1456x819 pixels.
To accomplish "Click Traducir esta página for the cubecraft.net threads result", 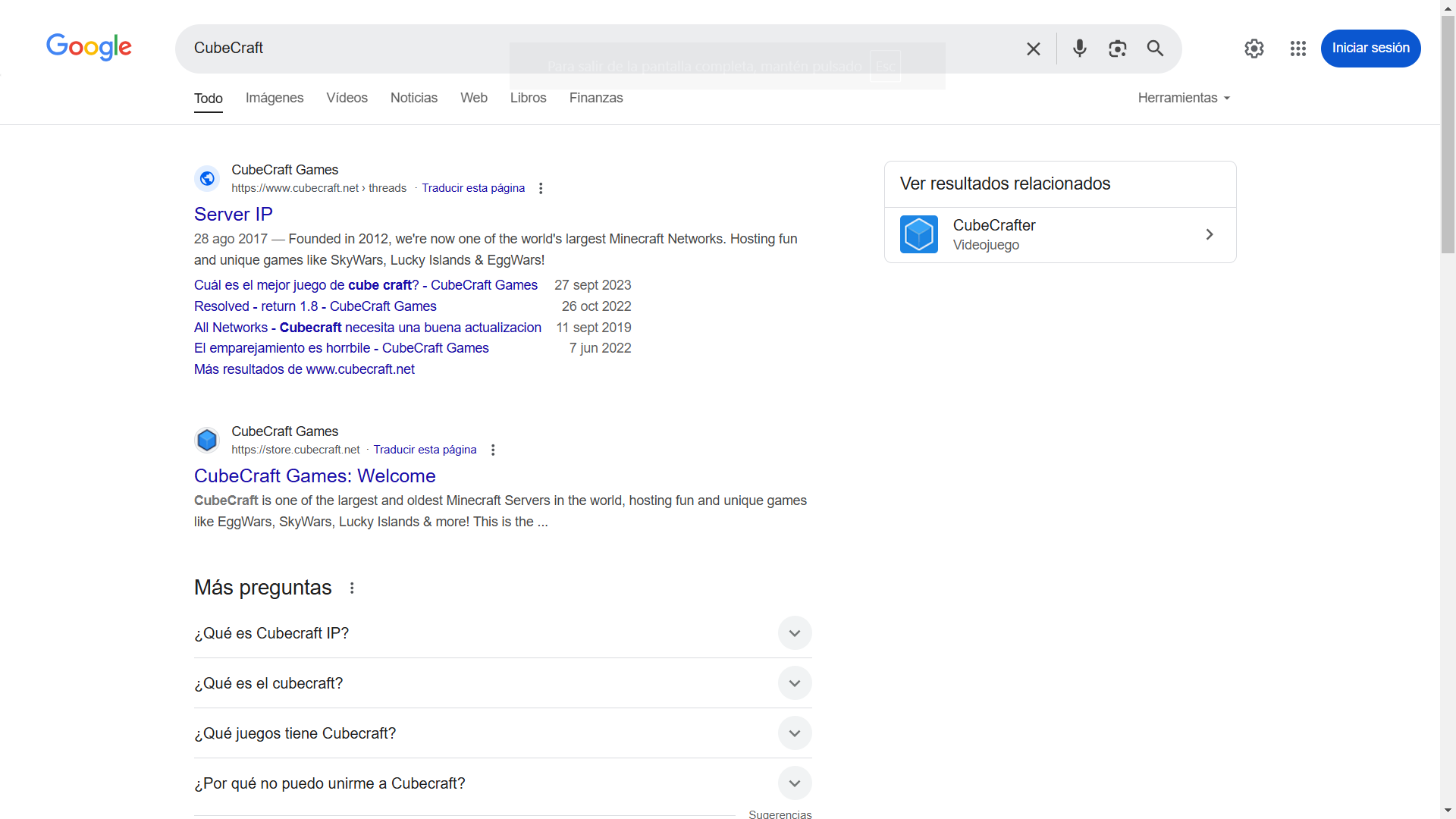I will pos(473,188).
